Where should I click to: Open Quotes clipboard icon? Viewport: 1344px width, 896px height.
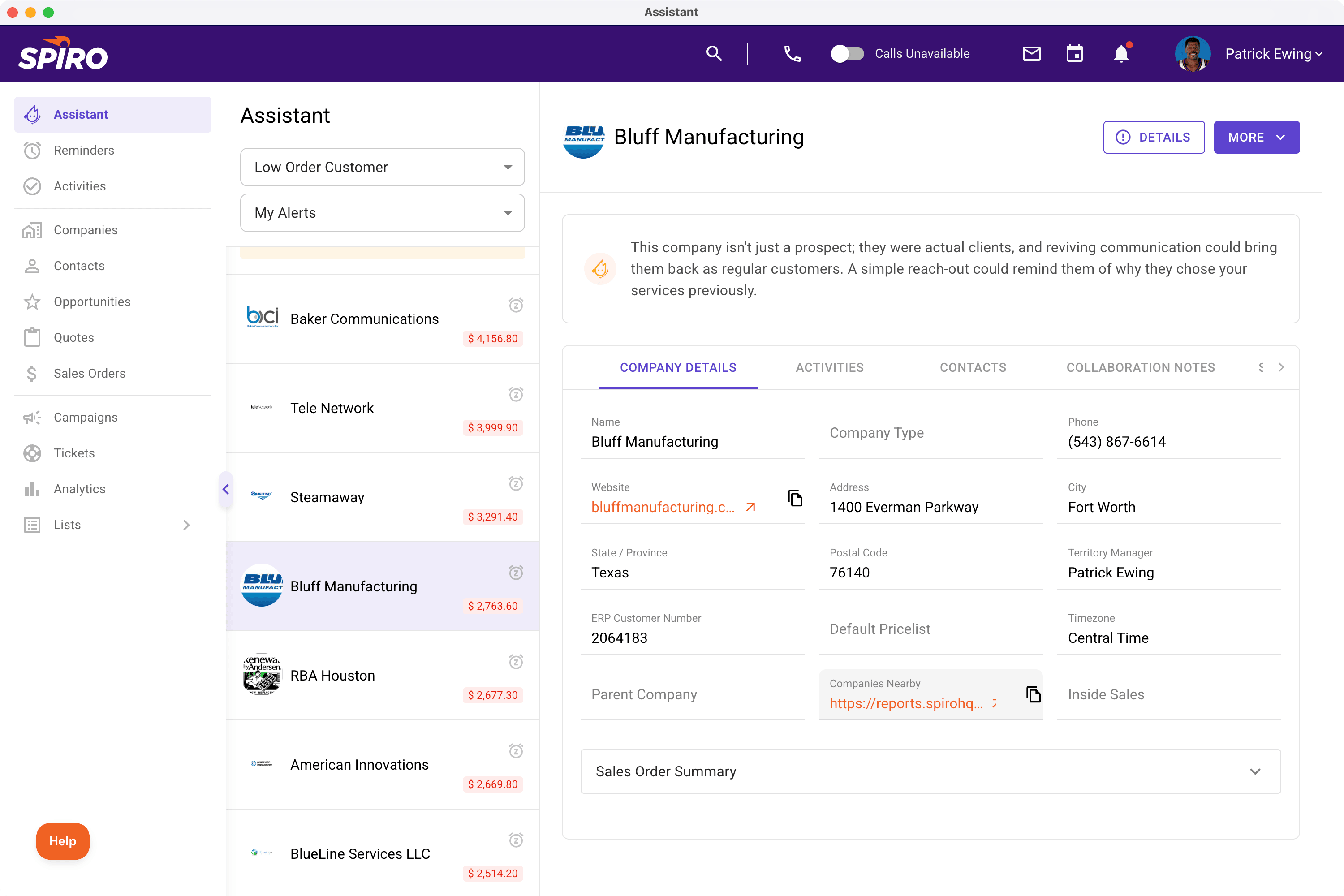click(32, 338)
